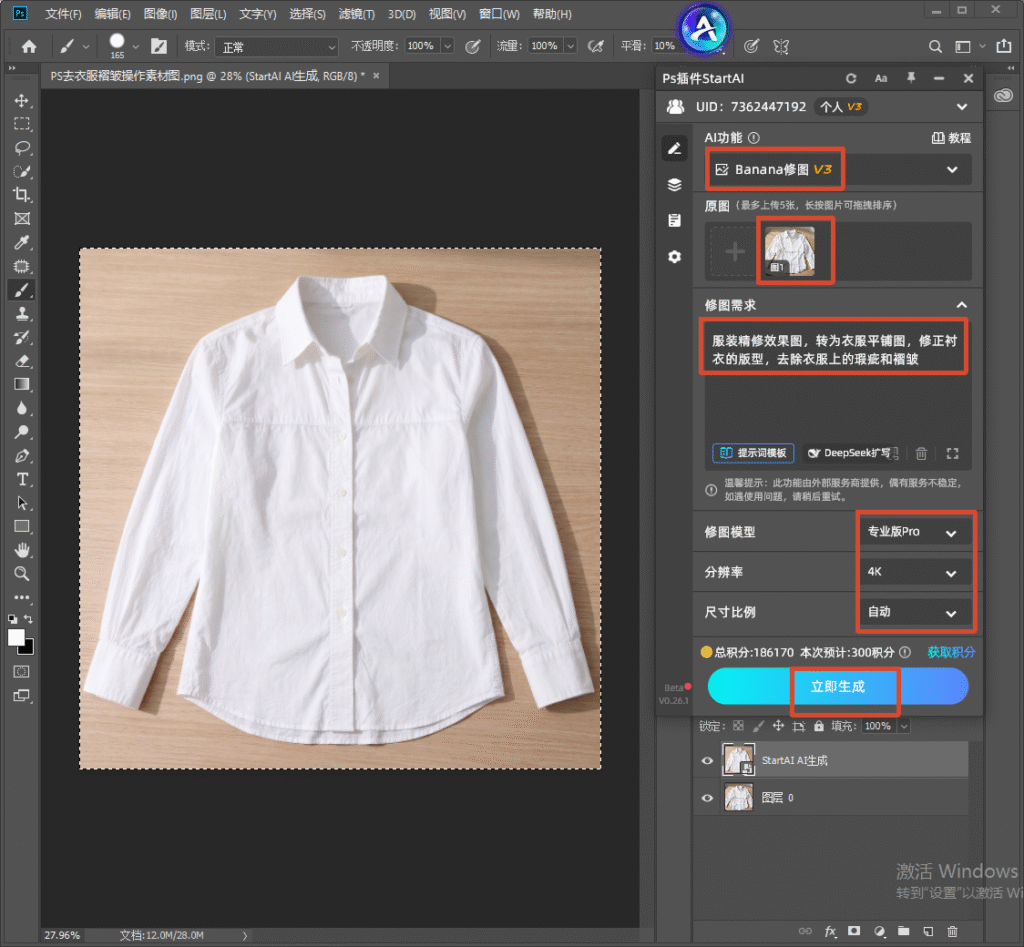Viewport: 1024px width, 947px height.
Task: Toggle airbrush build-up effect
Action: tap(595, 46)
